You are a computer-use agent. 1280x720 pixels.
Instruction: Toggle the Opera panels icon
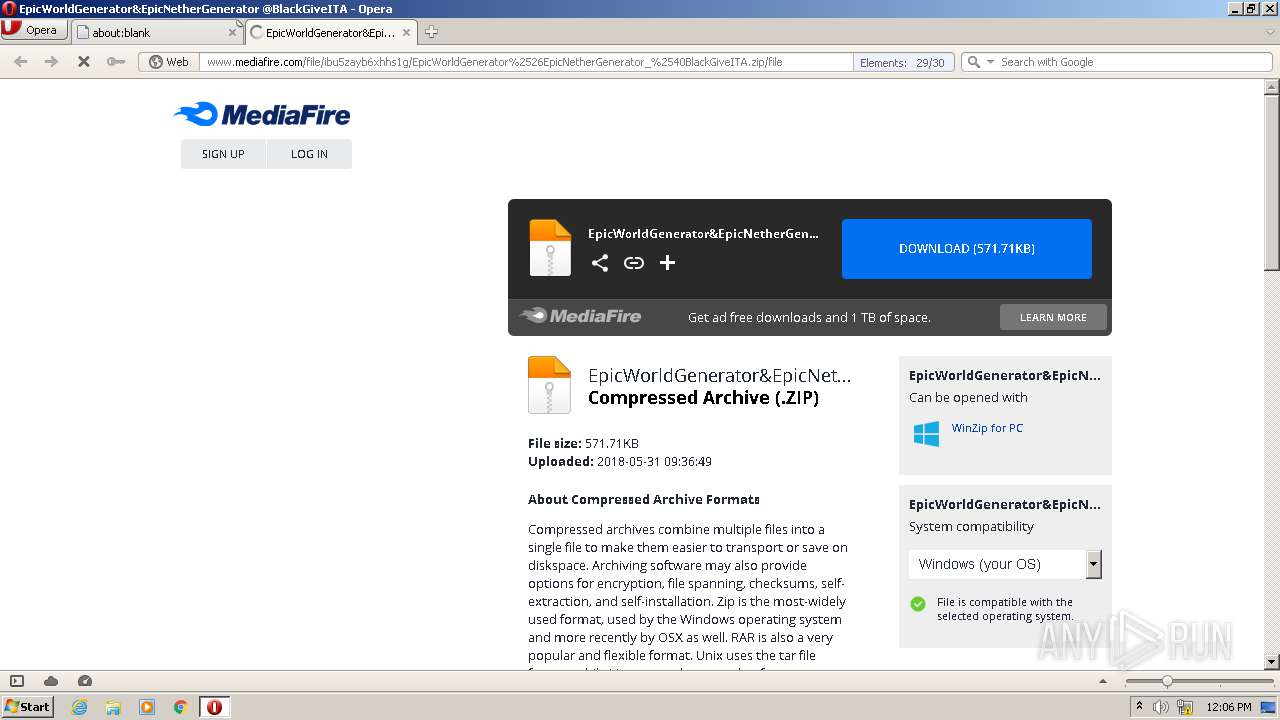tap(17, 681)
